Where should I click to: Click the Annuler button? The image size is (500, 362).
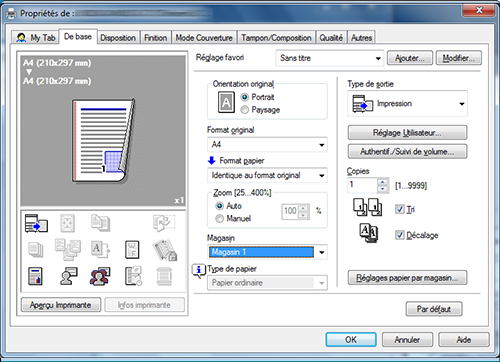coord(407,340)
